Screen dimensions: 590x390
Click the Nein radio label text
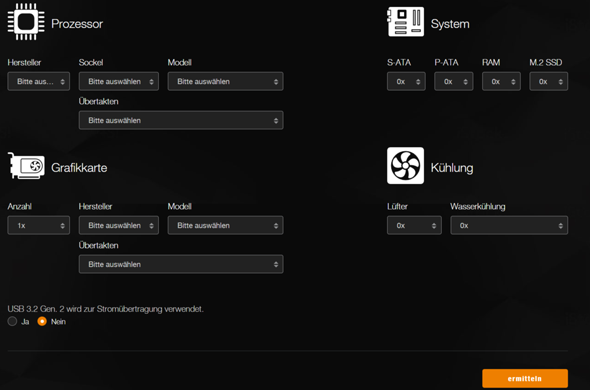58,321
